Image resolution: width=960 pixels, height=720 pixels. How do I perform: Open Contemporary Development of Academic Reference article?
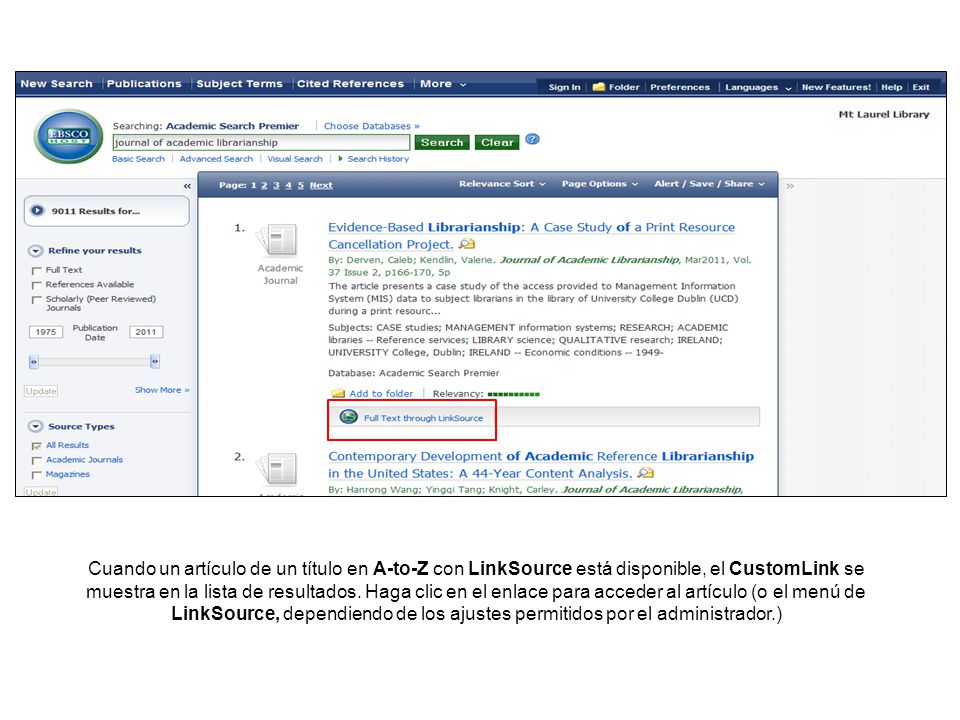[x=541, y=465]
